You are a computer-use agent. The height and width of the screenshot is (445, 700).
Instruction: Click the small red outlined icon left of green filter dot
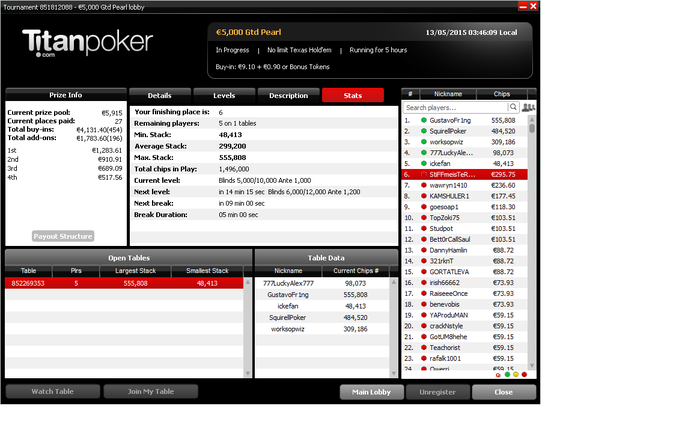(x=498, y=375)
